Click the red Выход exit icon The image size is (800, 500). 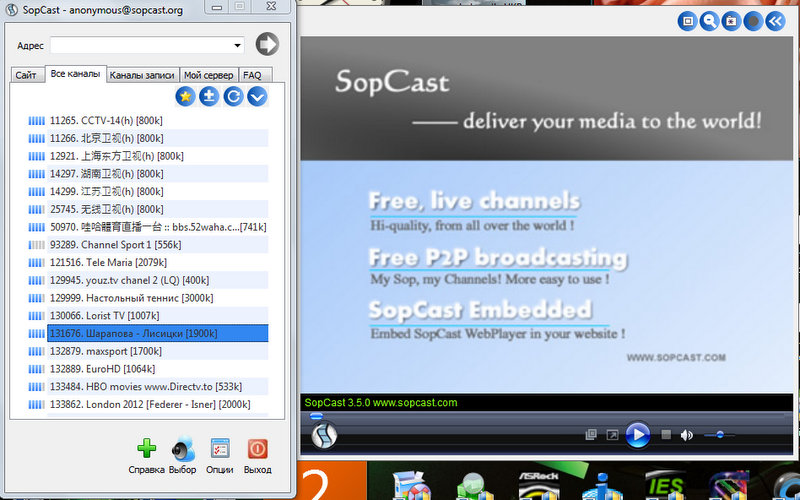(258, 456)
